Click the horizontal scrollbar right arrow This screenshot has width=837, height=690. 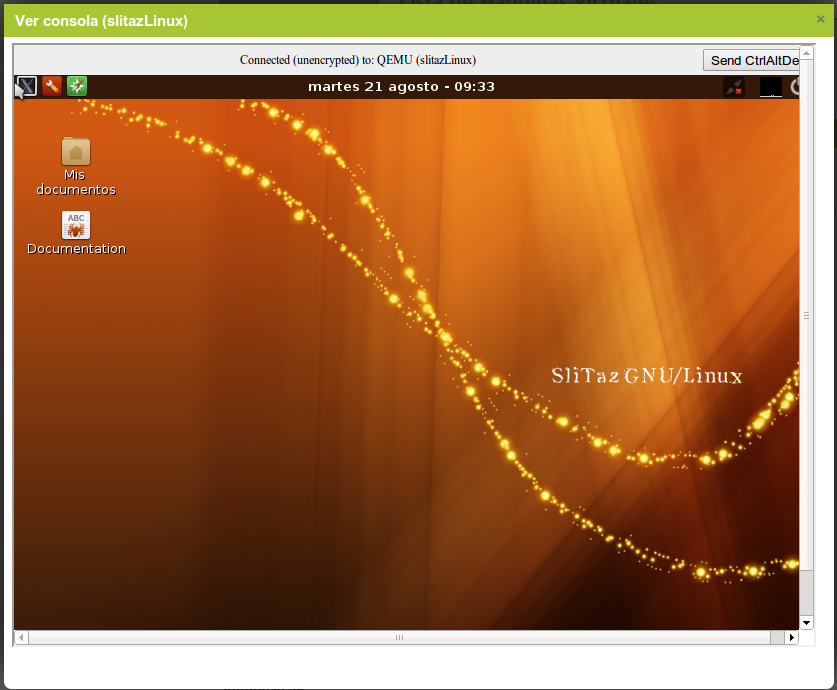[x=792, y=637]
